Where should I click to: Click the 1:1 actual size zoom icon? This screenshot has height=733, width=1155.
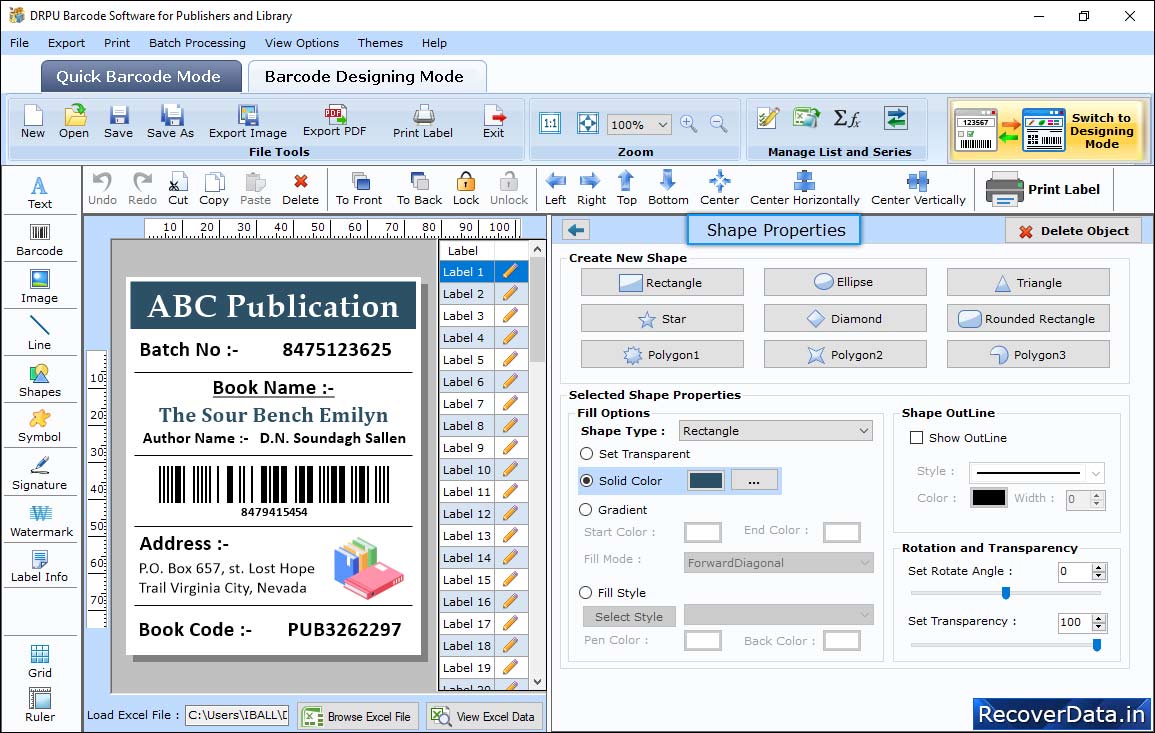(x=550, y=123)
